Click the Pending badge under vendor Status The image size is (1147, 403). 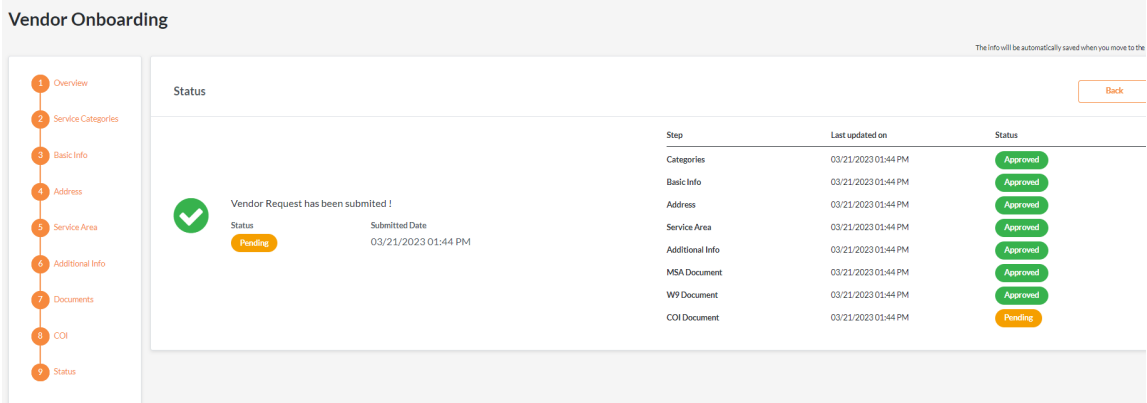click(x=254, y=243)
